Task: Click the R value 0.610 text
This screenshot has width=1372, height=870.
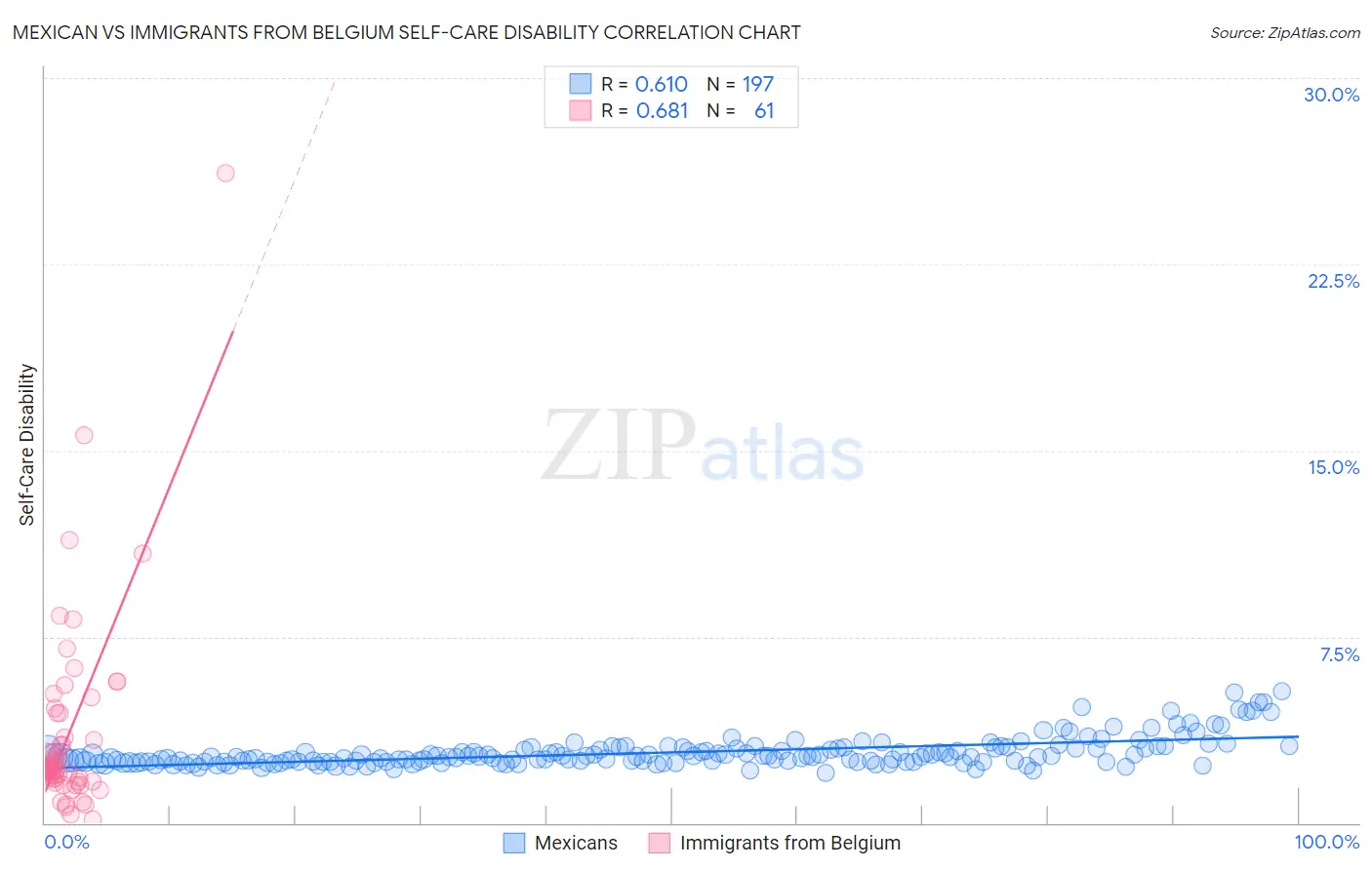Action: tap(662, 84)
